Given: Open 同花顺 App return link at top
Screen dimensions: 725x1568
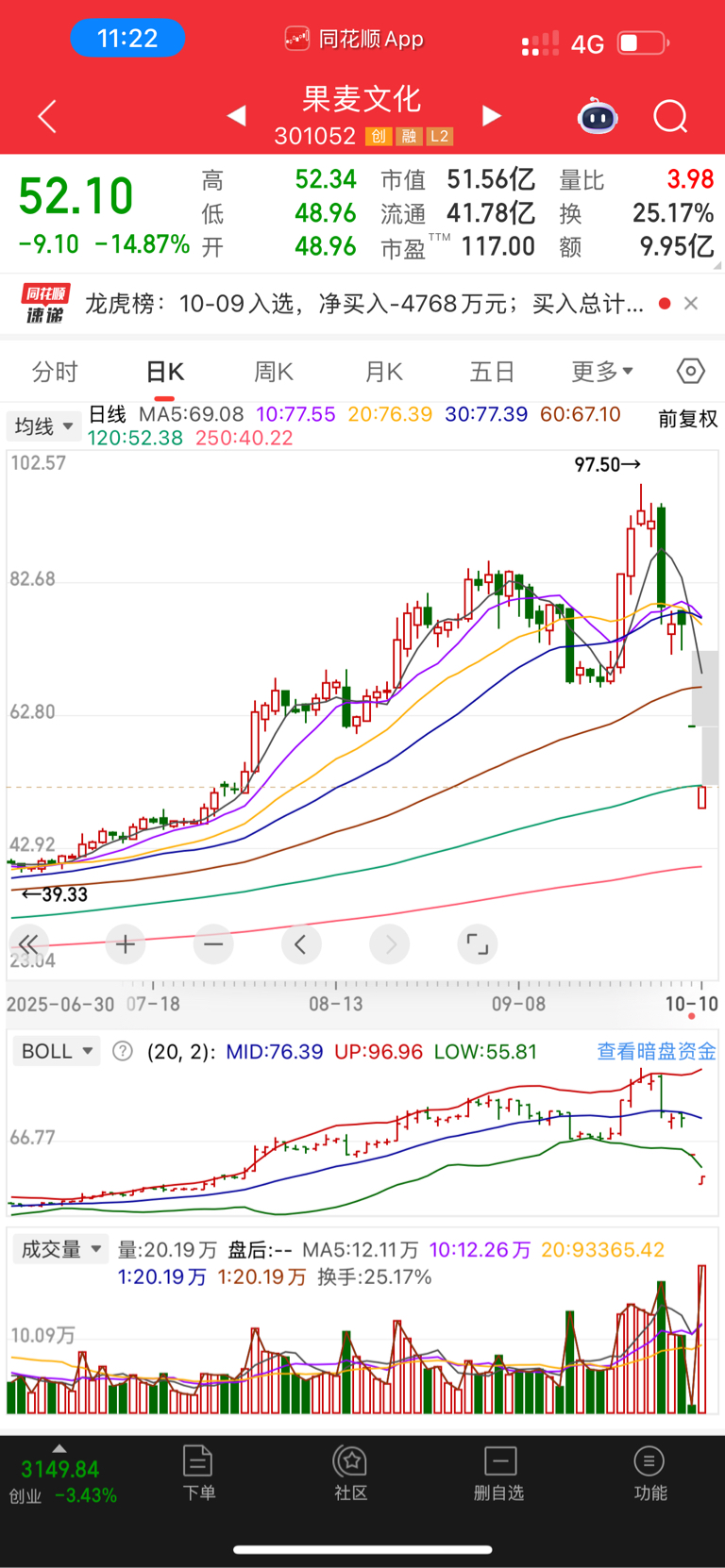Looking at the screenshot, I should click(354, 39).
